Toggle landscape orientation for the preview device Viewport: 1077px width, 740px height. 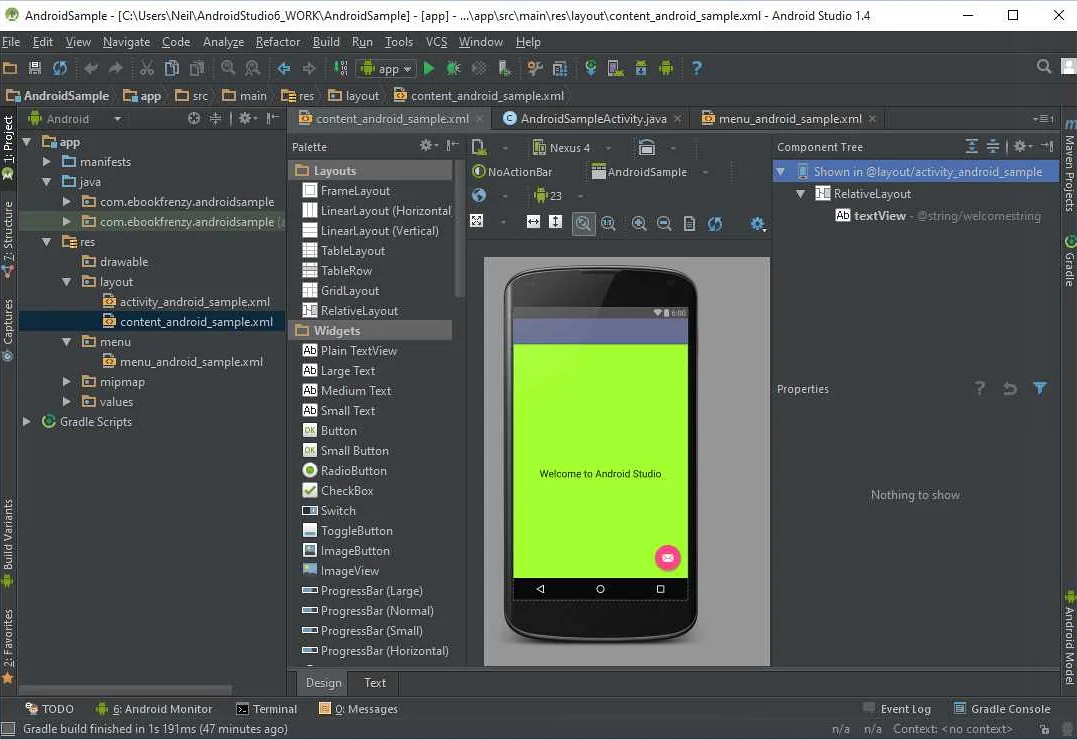coord(647,147)
